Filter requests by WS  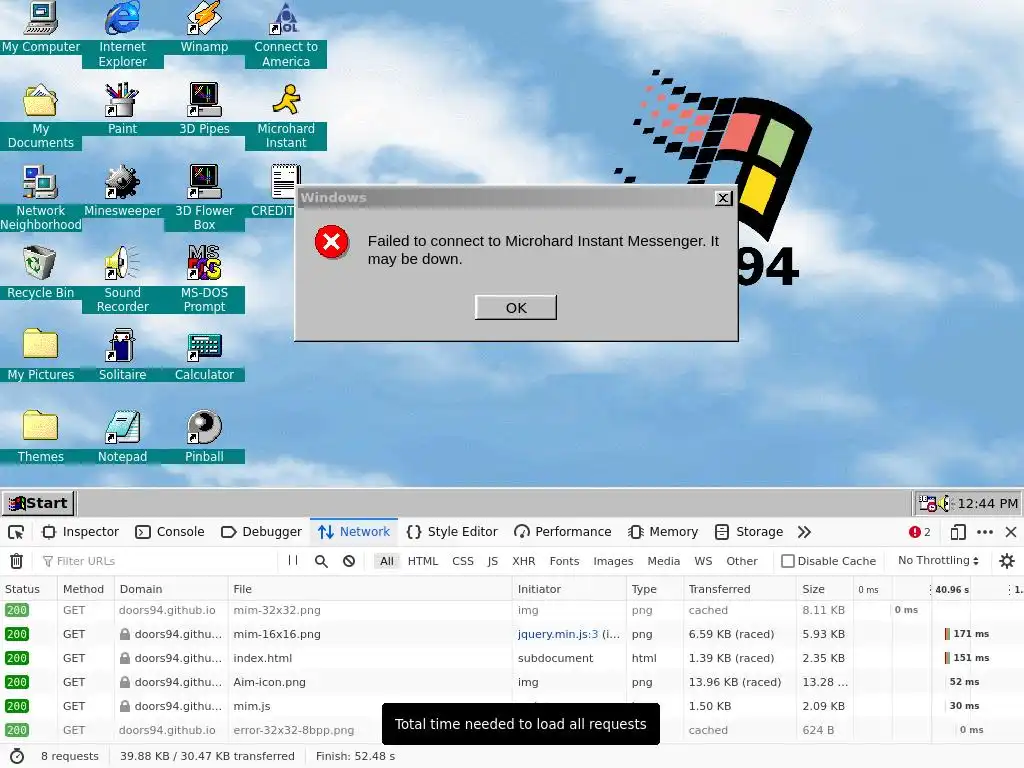point(703,561)
